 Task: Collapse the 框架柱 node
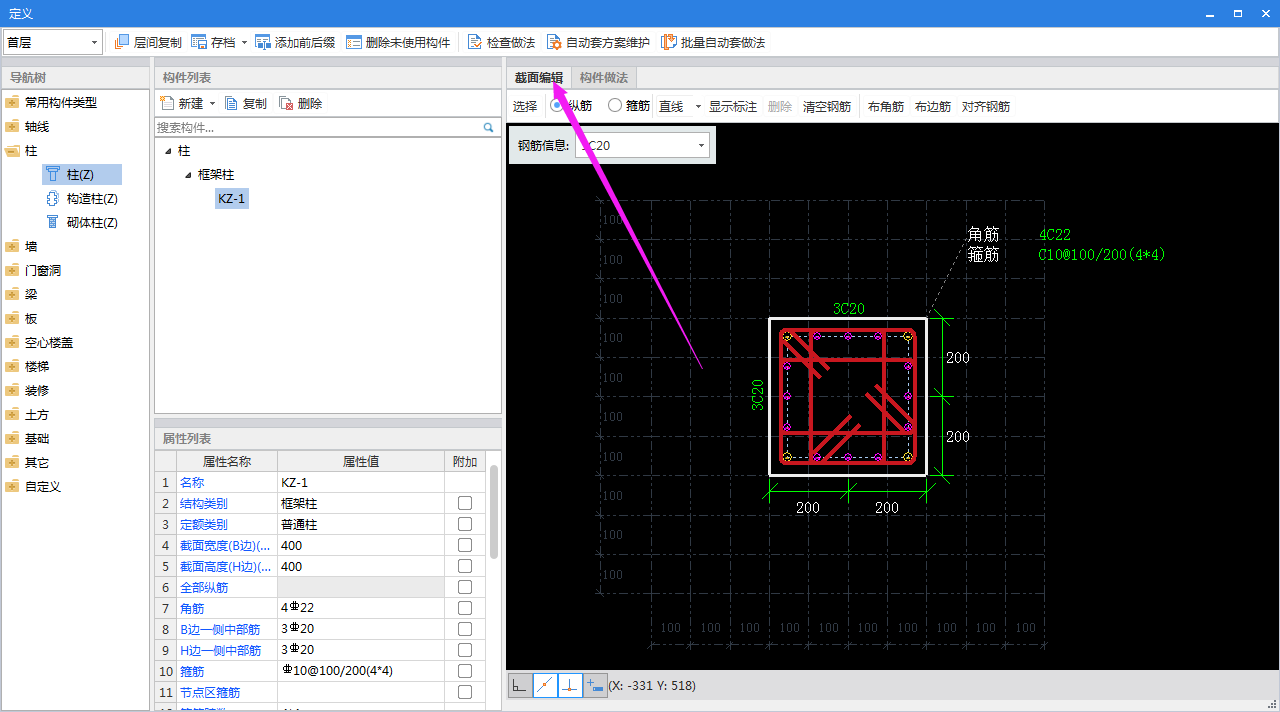(x=188, y=175)
